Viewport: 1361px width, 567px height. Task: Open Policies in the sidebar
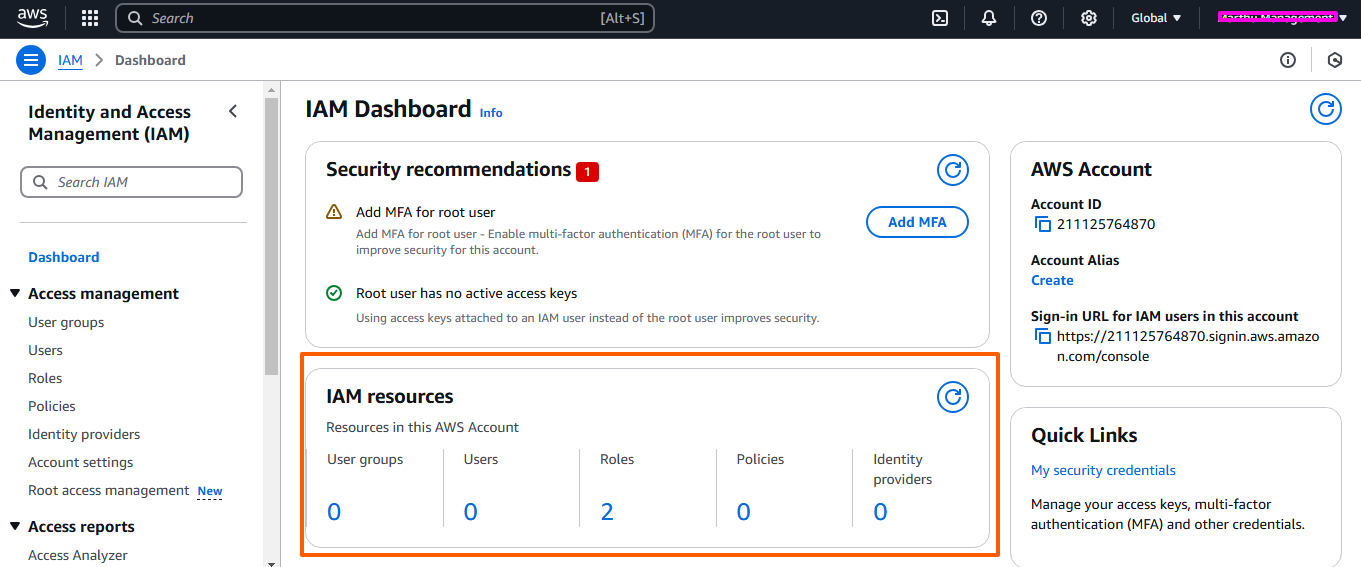52,406
